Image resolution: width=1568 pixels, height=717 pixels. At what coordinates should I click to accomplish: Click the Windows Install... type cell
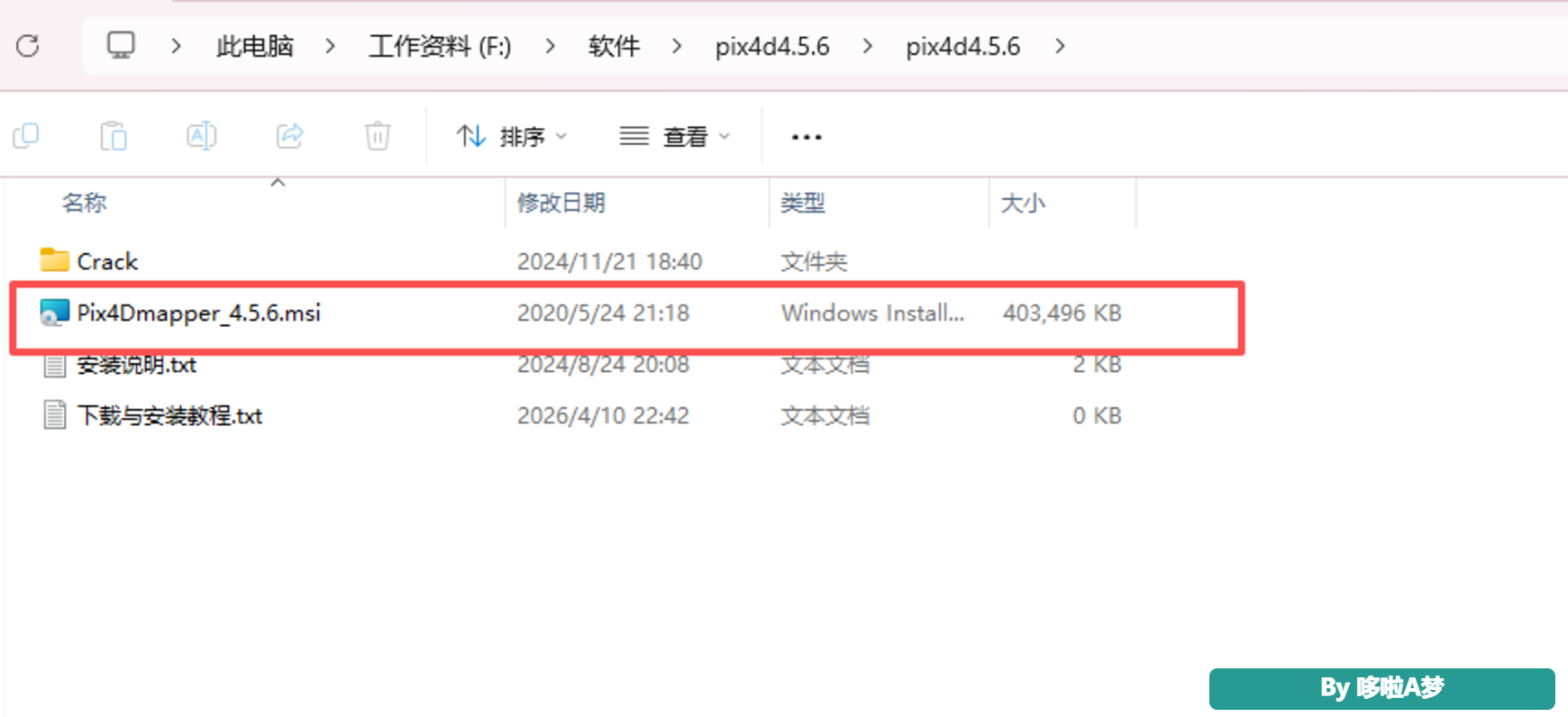[872, 313]
